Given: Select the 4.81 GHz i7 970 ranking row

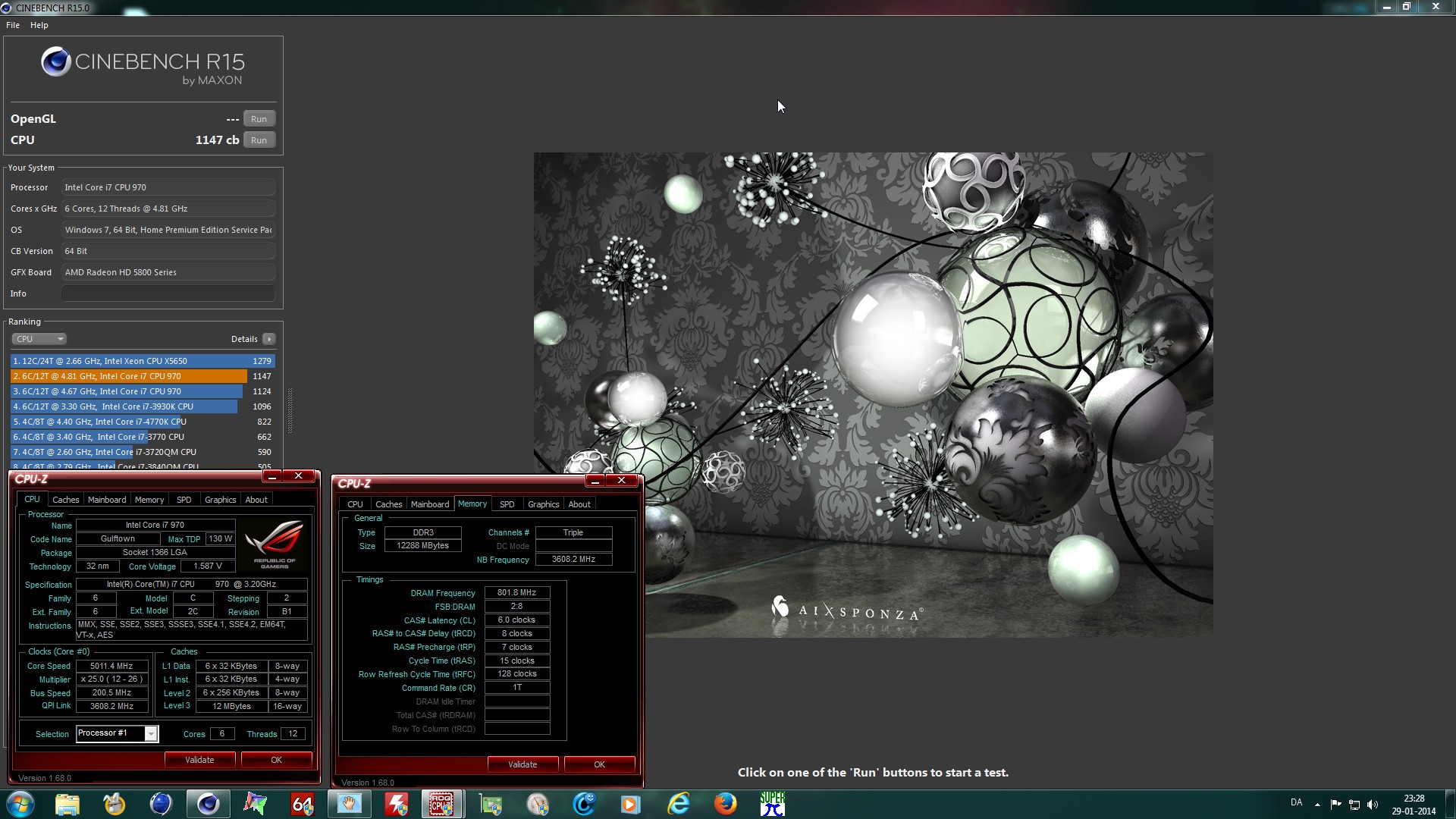Looking at the screenshot, I should 143,376.
